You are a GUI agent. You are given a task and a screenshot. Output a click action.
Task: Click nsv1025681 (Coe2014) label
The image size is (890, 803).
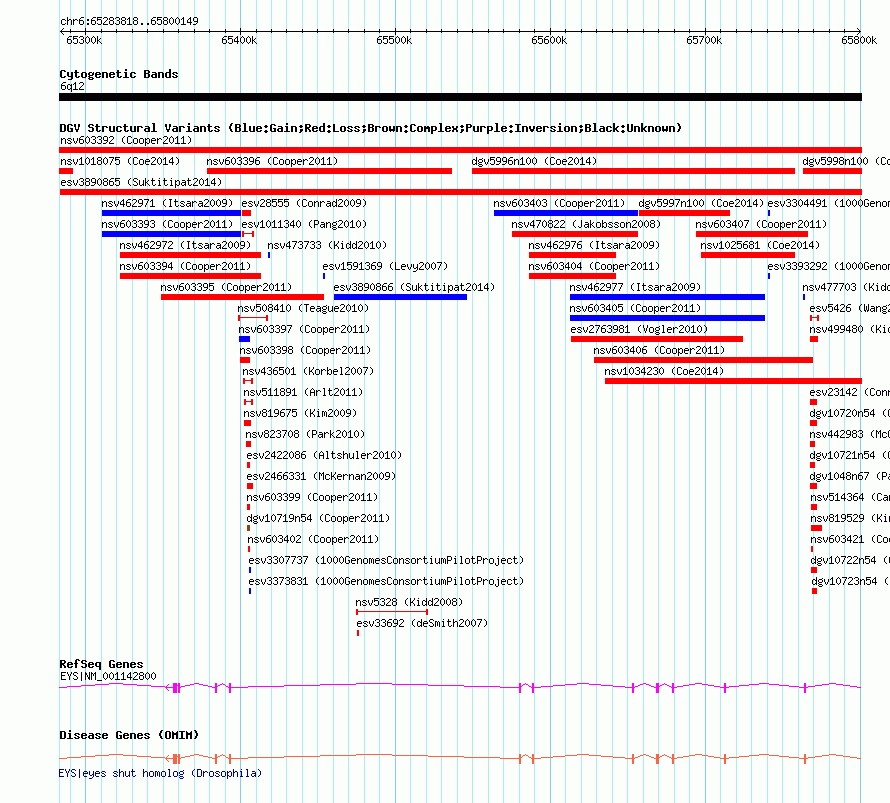(760, 245)
